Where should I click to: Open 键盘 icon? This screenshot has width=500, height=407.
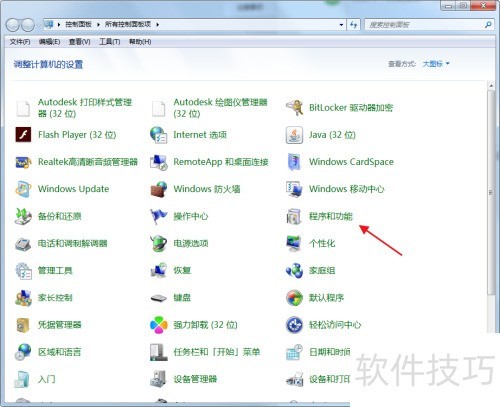pyautogui.click(x=159, y=298)
